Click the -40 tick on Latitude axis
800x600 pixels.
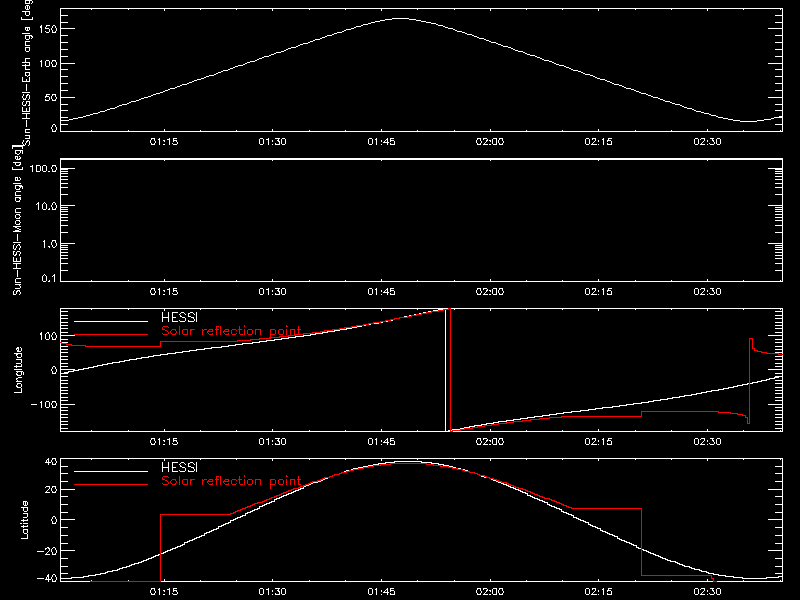pos(47,578)
